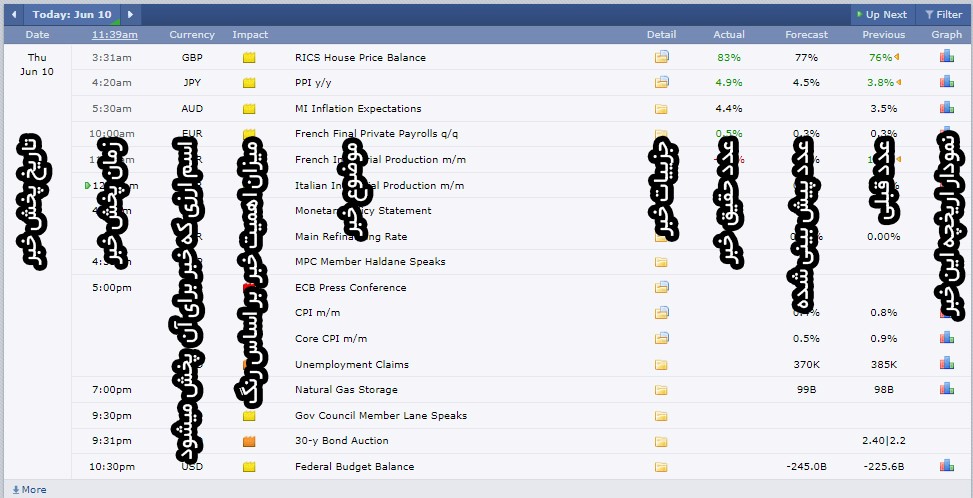Open detail folder for PPI y/y
This screenshot has height=498, width=973.
pyautogui.click(x=661, y=83)
